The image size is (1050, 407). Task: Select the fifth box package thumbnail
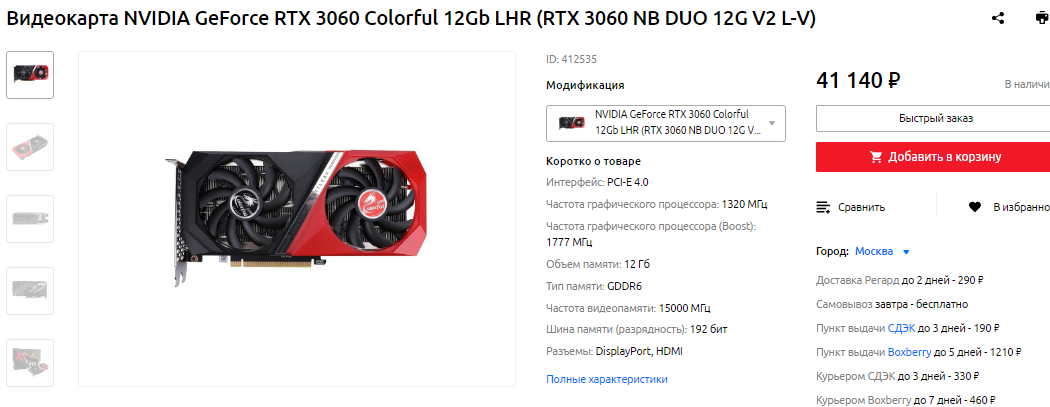click(30, 363)
